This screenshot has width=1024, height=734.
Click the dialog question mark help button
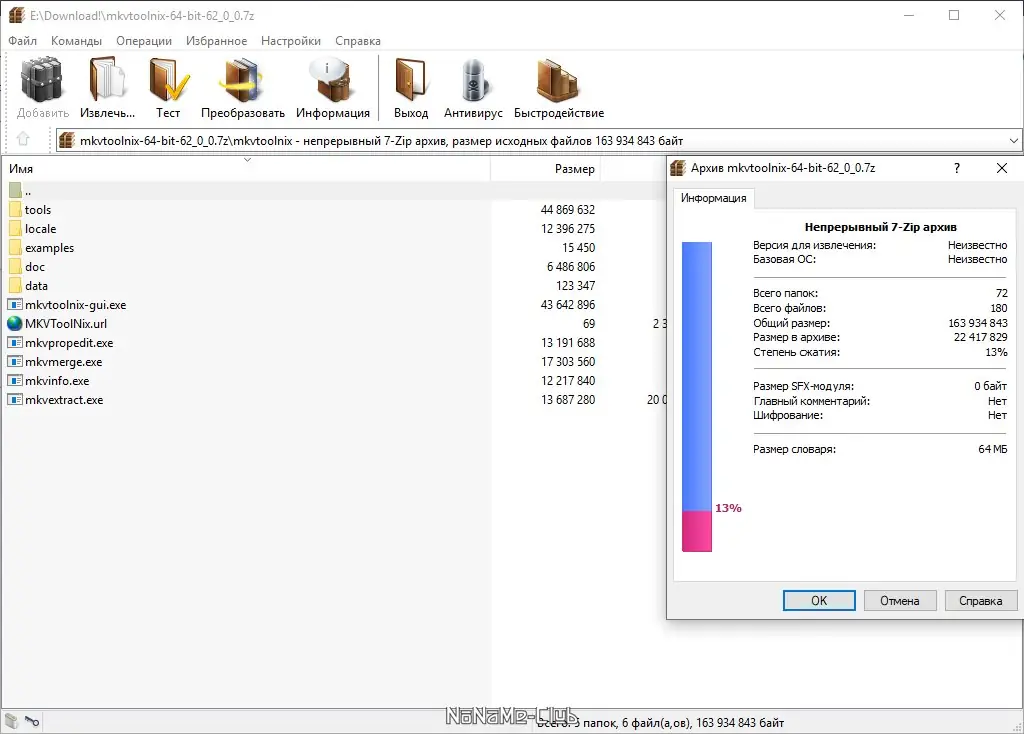click(x=957, y=168)
